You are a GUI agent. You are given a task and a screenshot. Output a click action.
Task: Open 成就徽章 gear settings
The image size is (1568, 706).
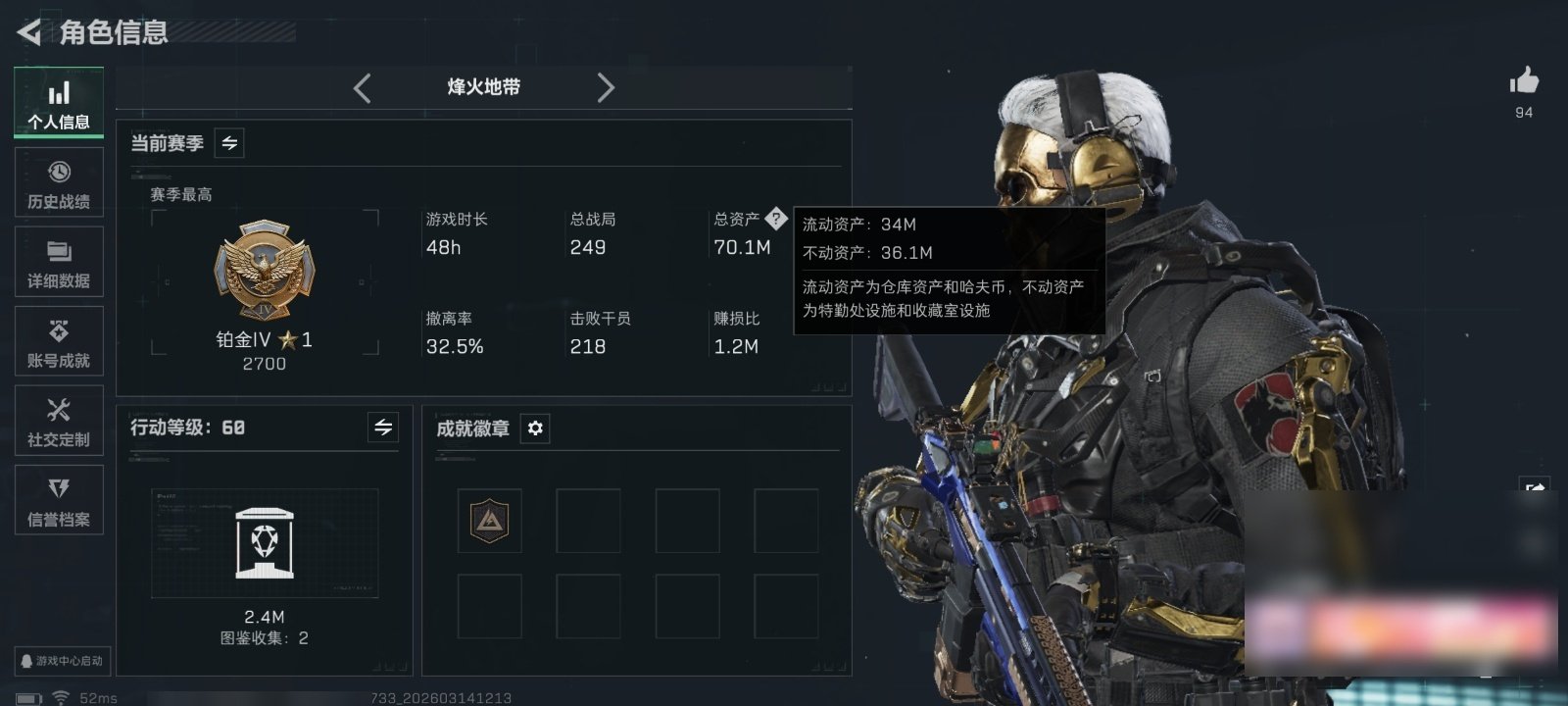(535, 429)
